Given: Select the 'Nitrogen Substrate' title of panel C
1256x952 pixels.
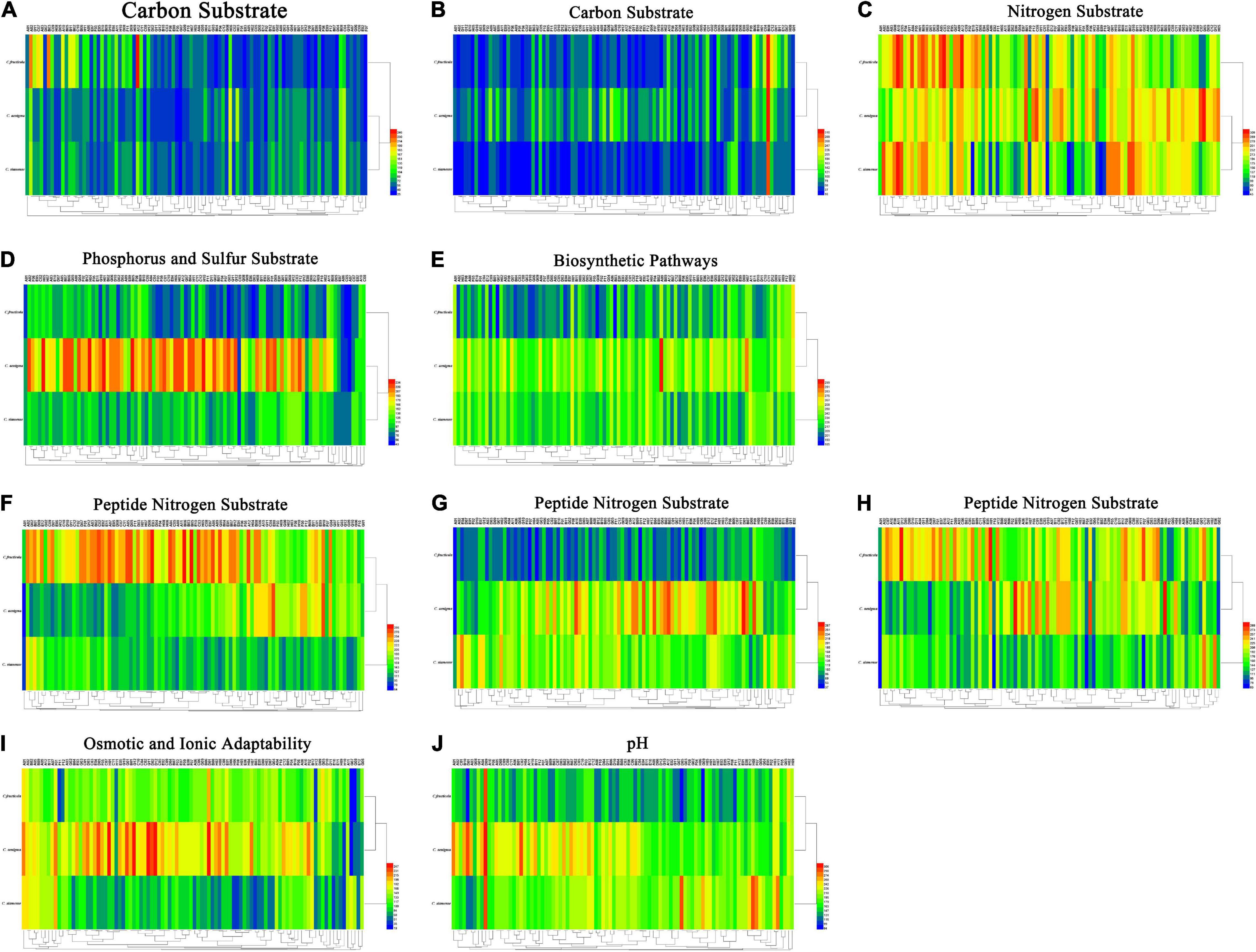Looking at the screenshot, I should (x=1075, y=11).
